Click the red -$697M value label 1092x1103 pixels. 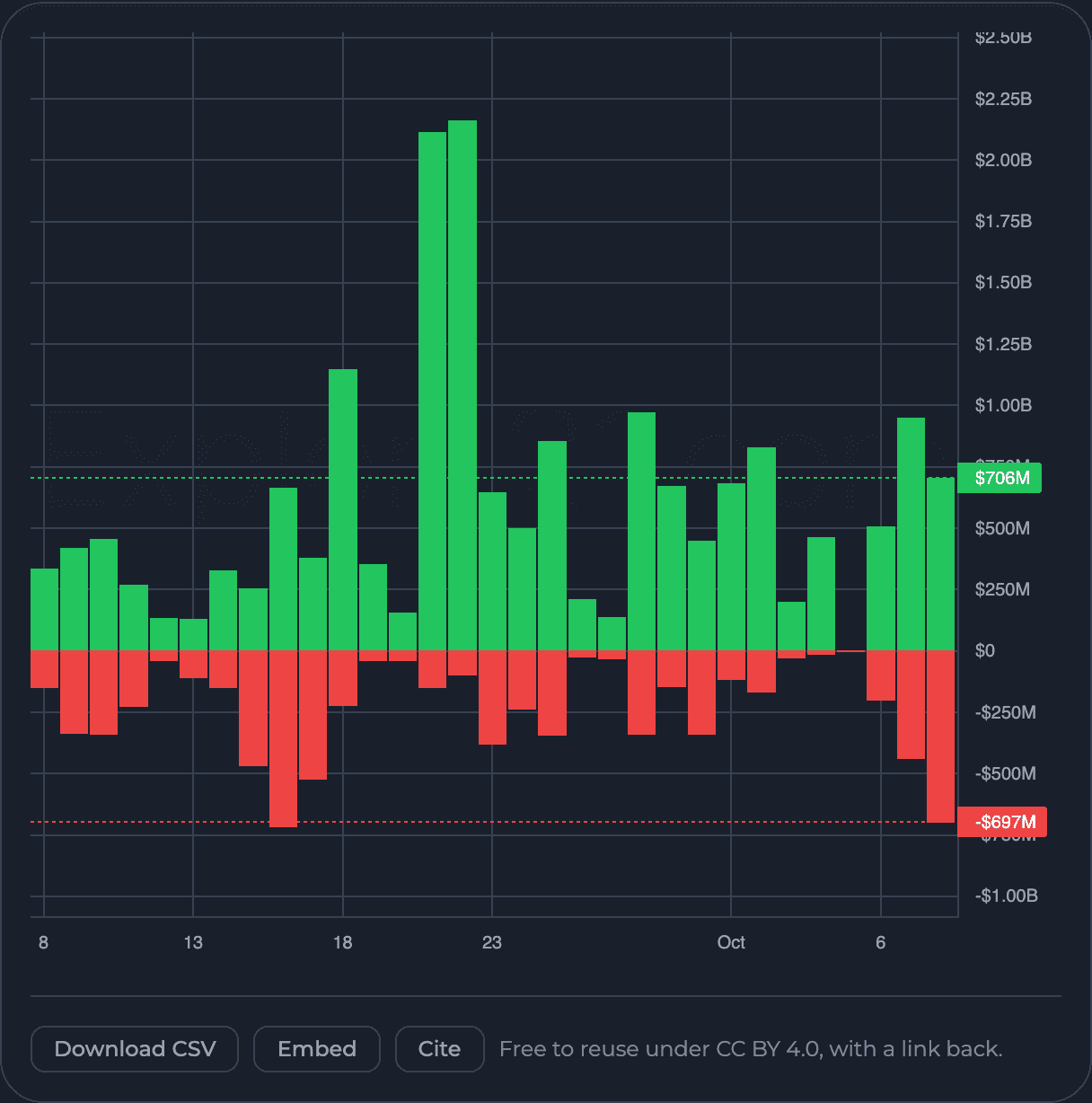[x=1002, y=822]
